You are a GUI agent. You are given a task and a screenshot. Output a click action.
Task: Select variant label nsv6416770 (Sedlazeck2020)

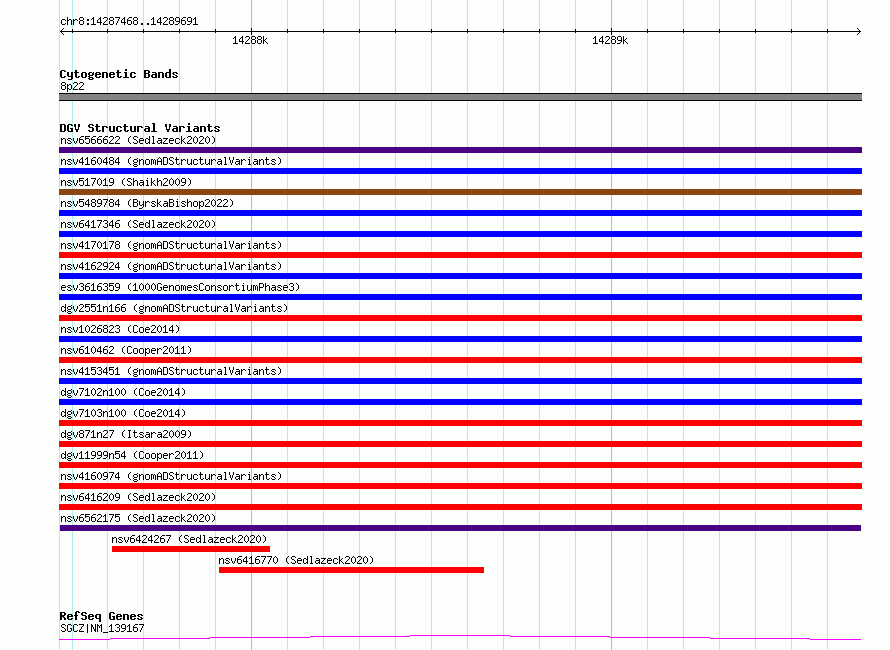[x=296, y=560]
